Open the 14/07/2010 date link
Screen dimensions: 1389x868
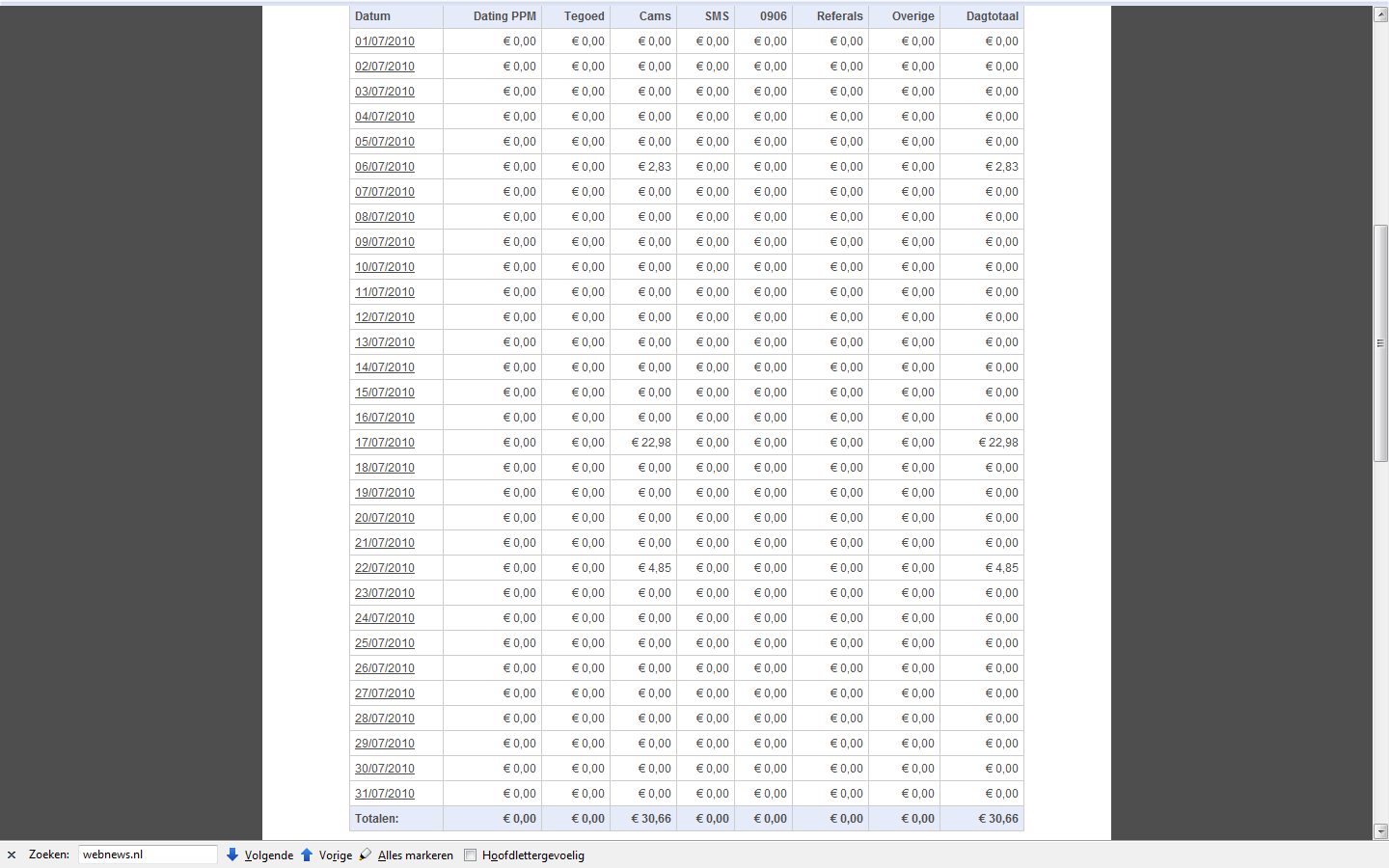point(385,367)
